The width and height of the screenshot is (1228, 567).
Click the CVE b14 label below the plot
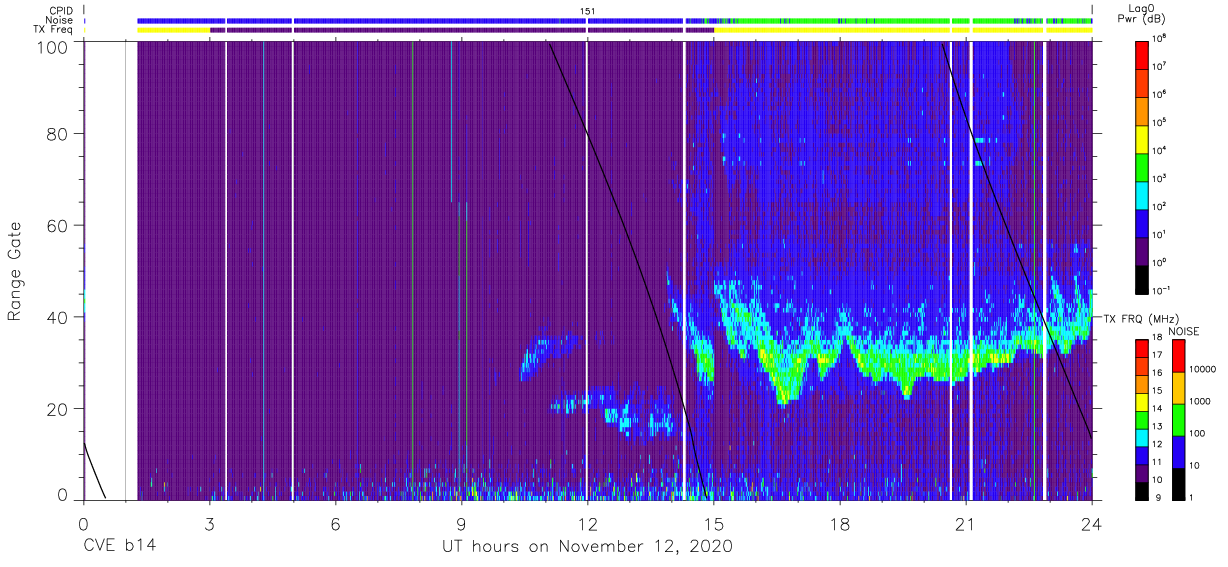tap(119, 546)
